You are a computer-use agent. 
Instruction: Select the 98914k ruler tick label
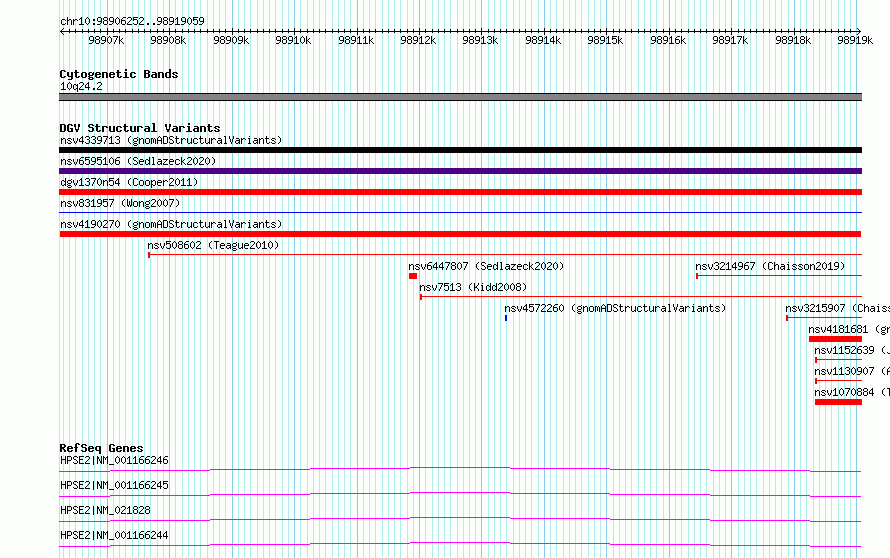[x=543, y=40]
